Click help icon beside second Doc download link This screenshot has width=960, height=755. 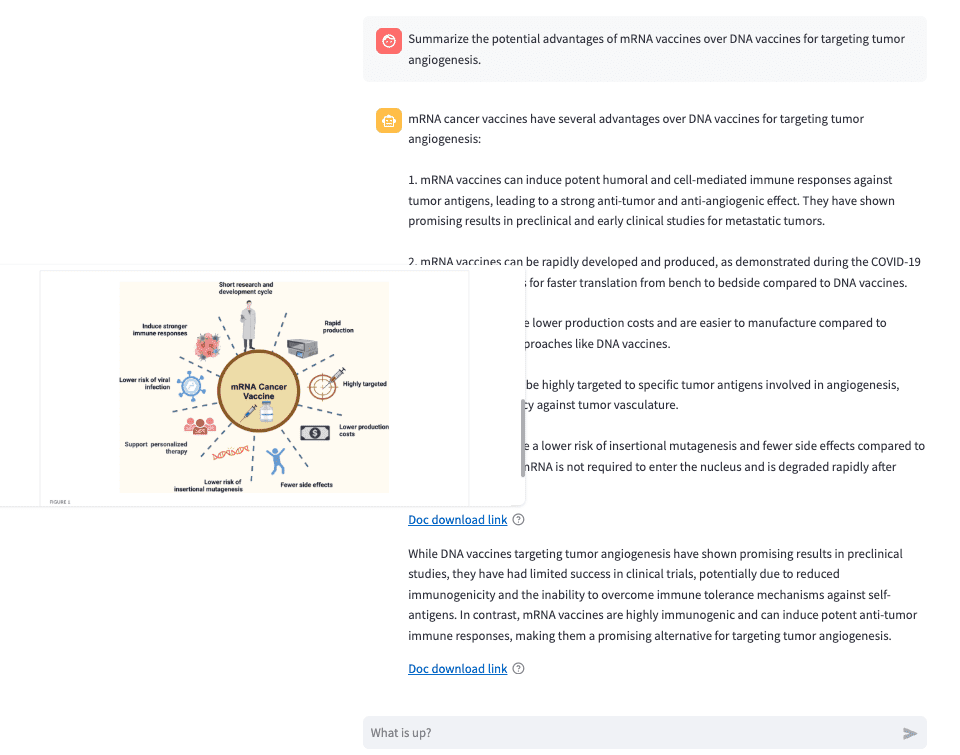[518, 669]
